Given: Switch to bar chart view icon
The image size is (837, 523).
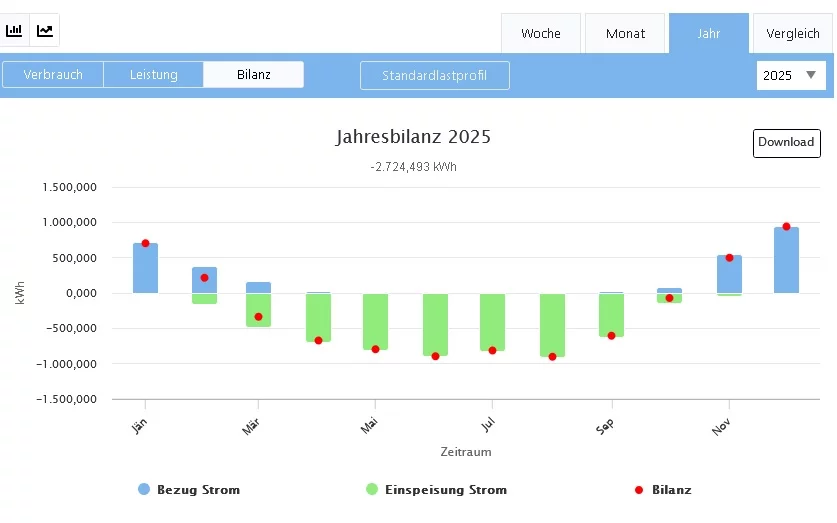Looking at the screenshot, I should pyautogui.click(x=15, y=30).
